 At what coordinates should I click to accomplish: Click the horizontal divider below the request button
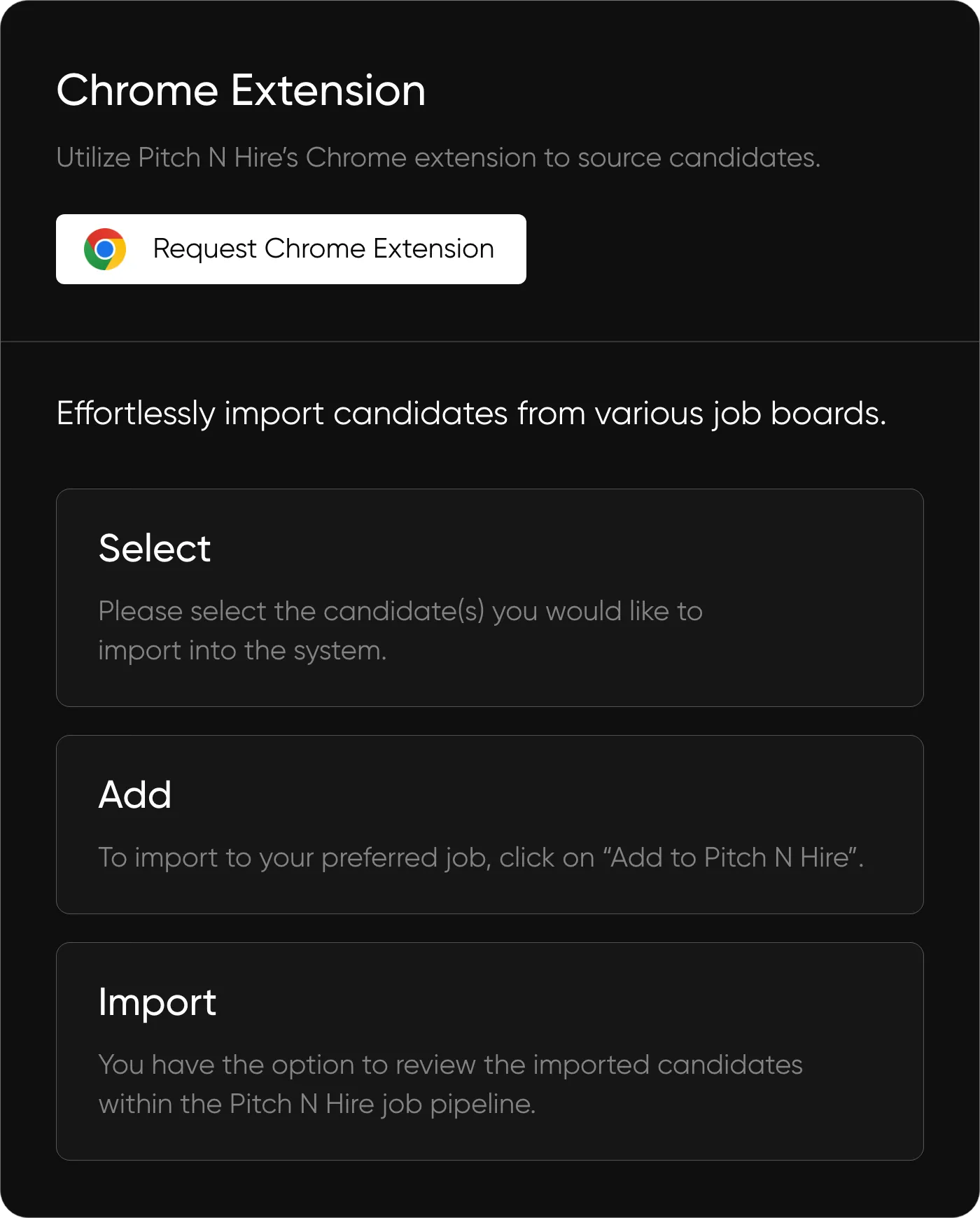490,342
